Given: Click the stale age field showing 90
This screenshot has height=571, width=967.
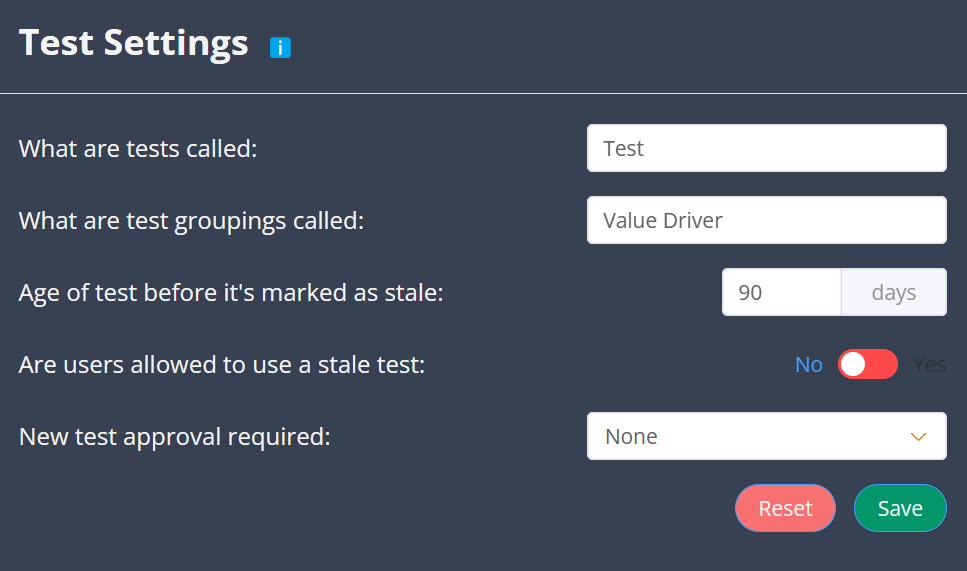Looking at the screenshot, I should click(x=781, y=293).
